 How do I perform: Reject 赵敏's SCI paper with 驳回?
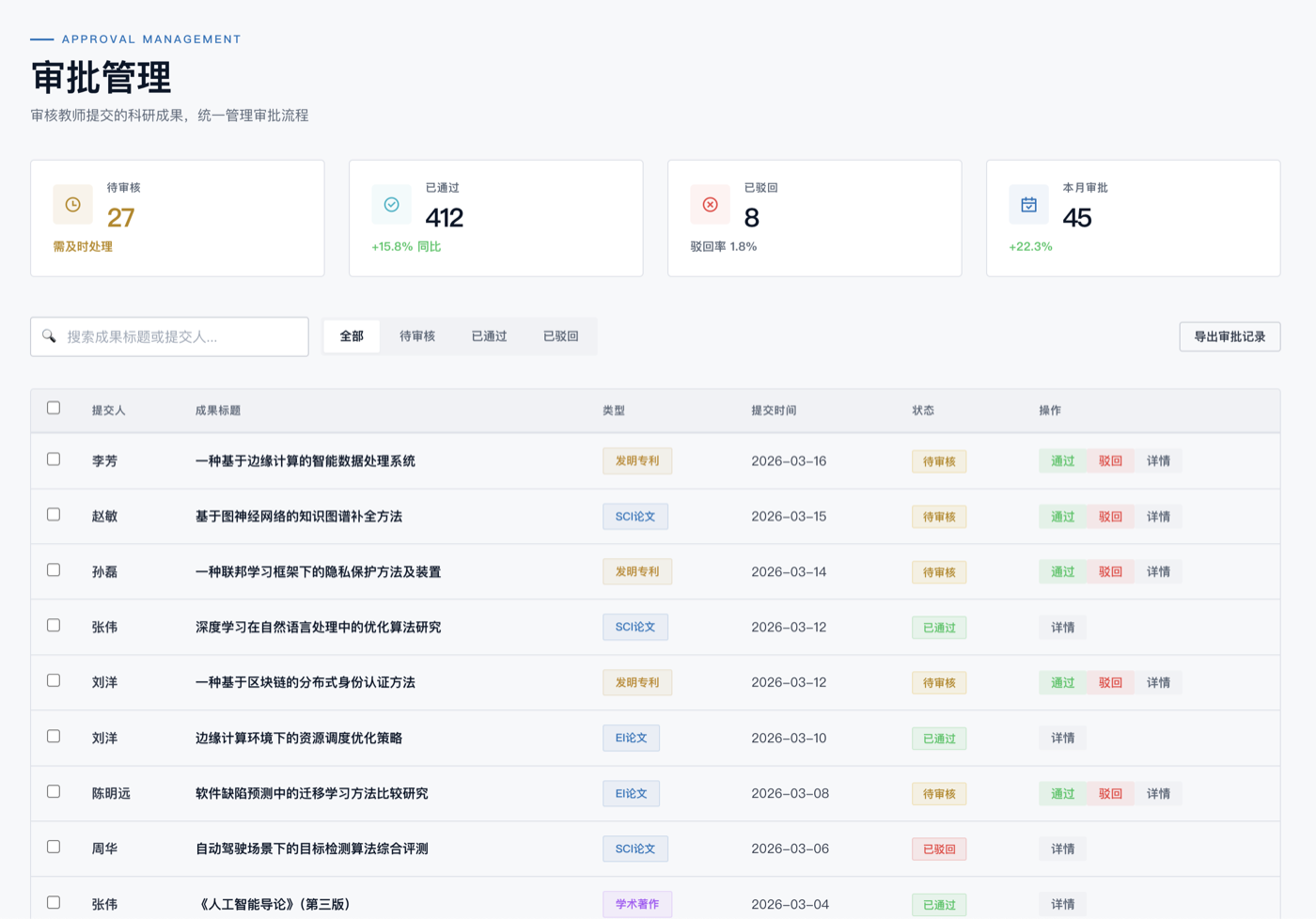(x=1110, y=517)
